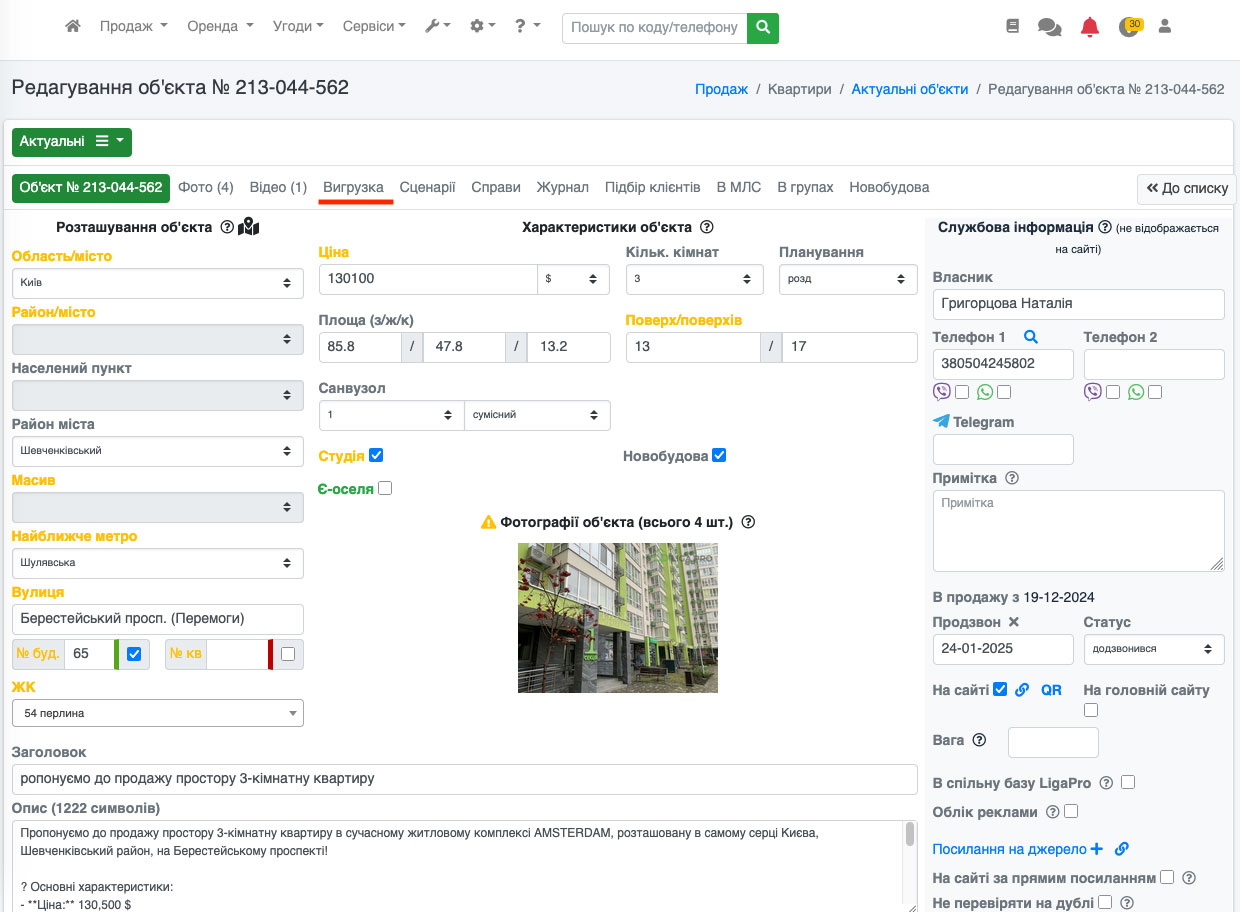Screen dimensions: 1240x912
Task: Open the Статус dropdown
Action: pyautogui.click(x=1153, y=649)
